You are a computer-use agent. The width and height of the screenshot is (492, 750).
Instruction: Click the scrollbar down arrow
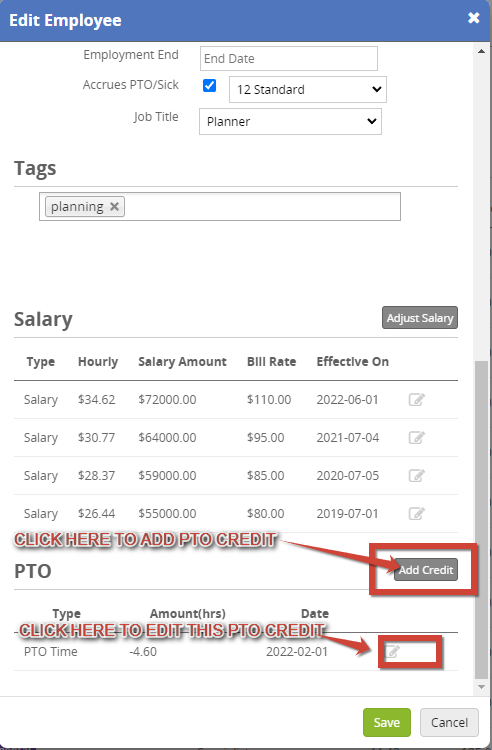pyautogui.click(x=481, y=687)
